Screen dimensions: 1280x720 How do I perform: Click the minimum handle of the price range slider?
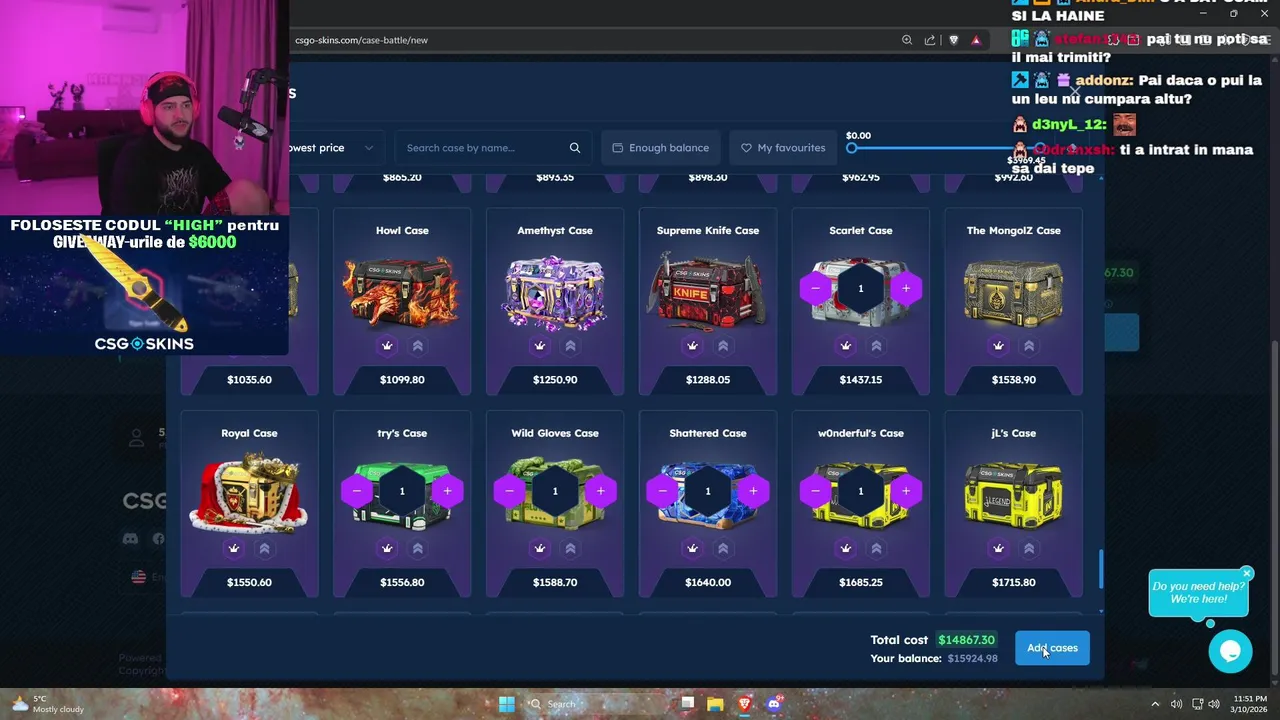click(852, 148)
